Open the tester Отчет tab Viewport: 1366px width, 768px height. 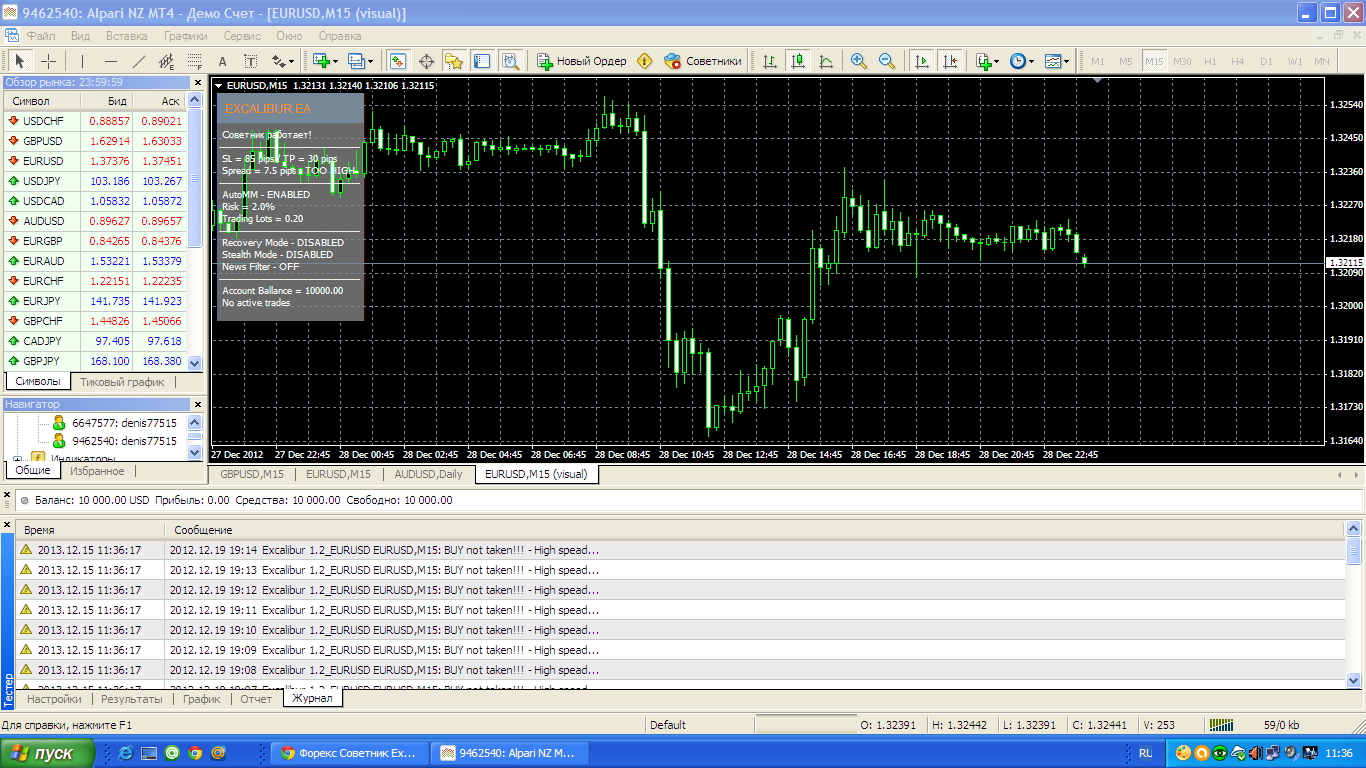pyautogui.click(x=256, y=699)
